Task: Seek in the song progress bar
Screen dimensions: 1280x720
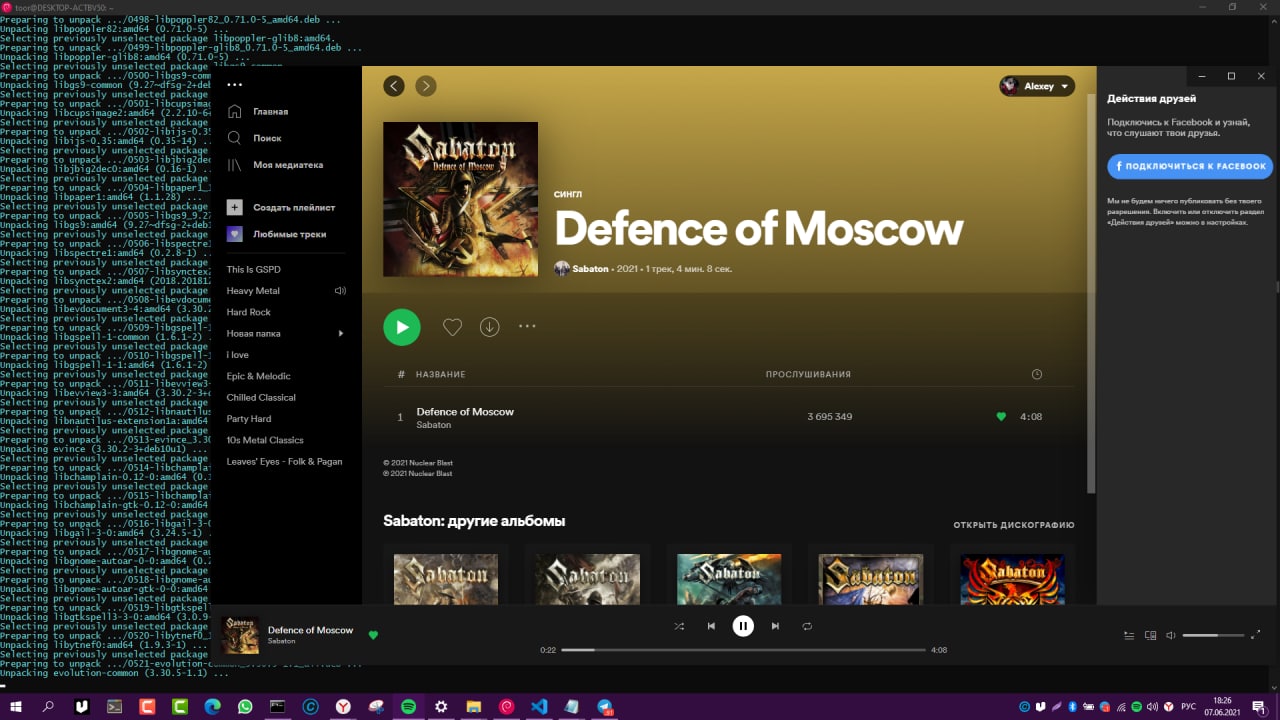Action: (x=744, y=650)
